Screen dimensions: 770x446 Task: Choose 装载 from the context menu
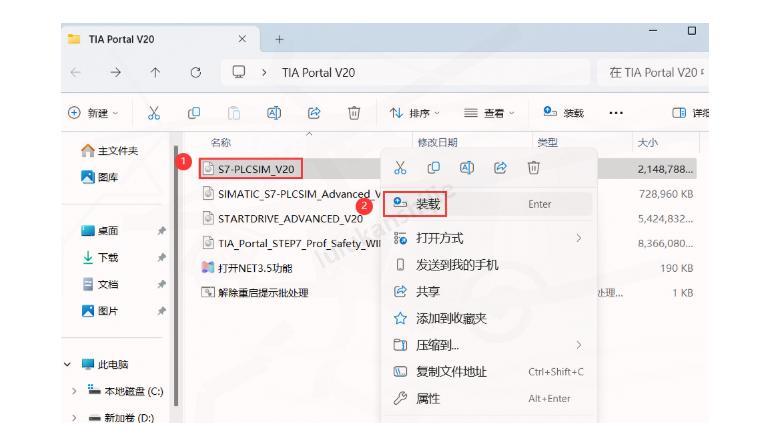488,204
